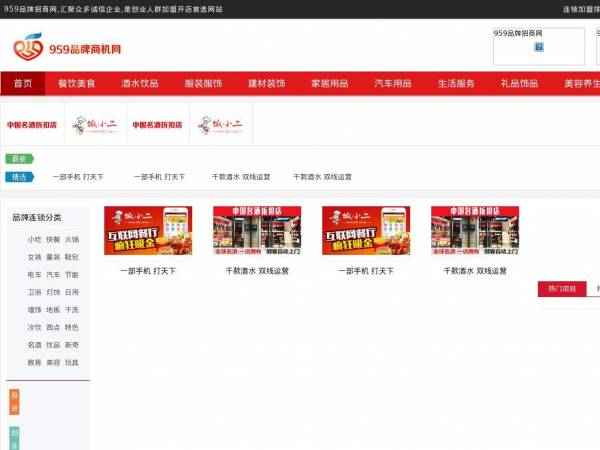Screen dimensions: 600x450
Task: Open the 酒水饮品 navigation item
Action: tap(140, 83)
